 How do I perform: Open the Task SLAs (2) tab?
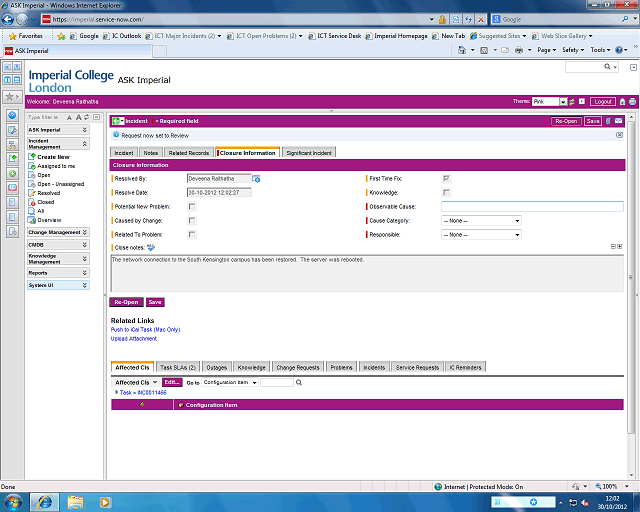pos(178,367)
